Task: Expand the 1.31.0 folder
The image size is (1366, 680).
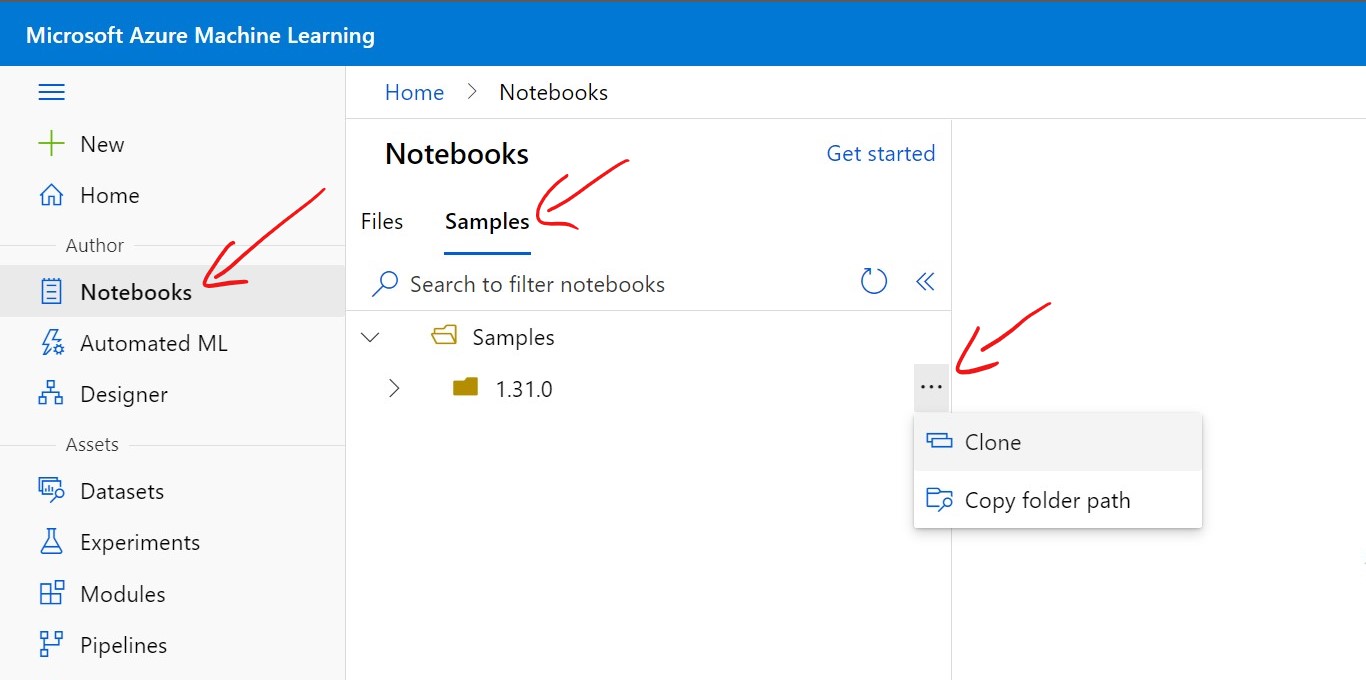Action: 394,388
